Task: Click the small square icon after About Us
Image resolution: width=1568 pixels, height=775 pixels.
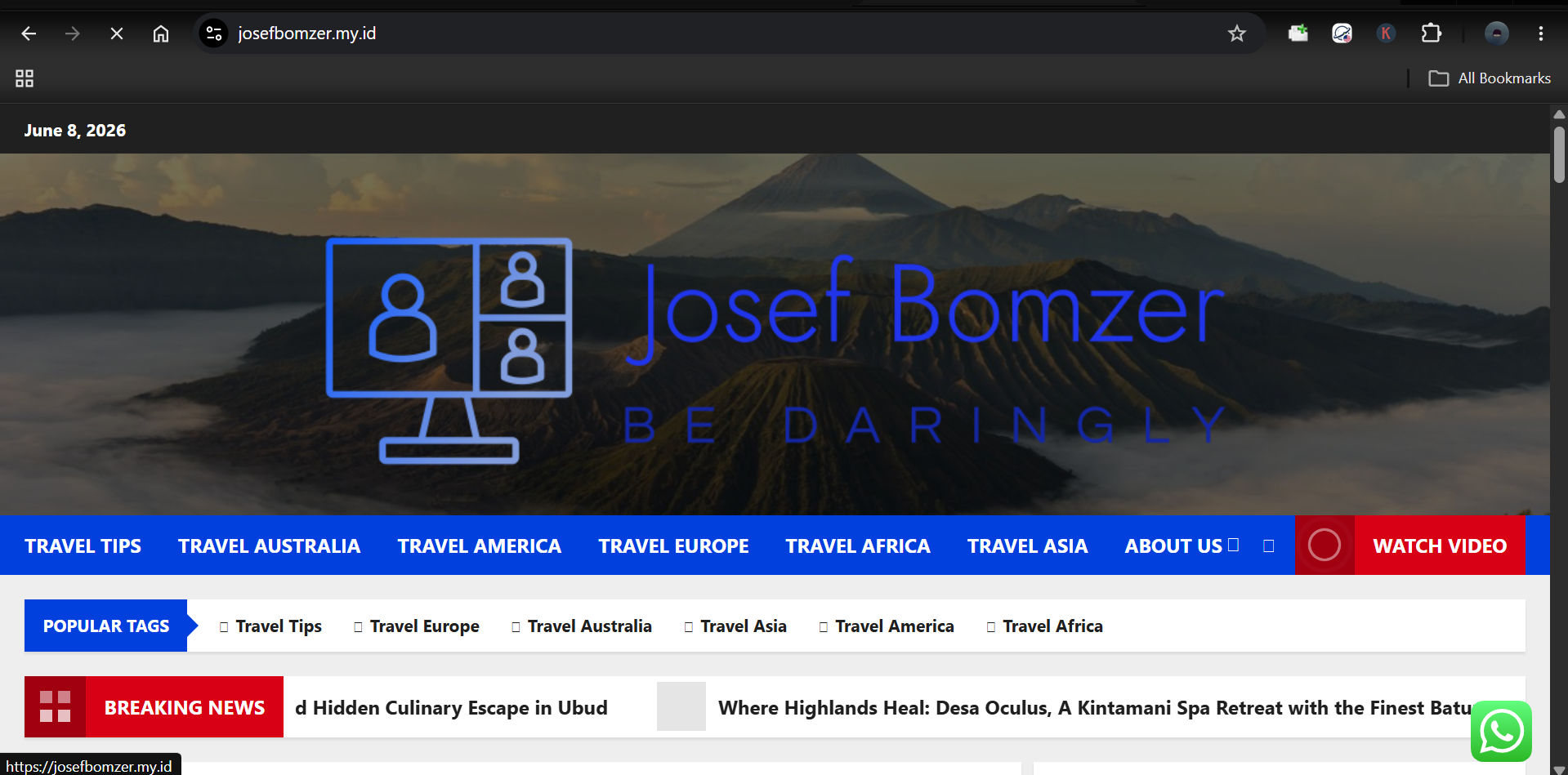Action: coord(1268,546)
